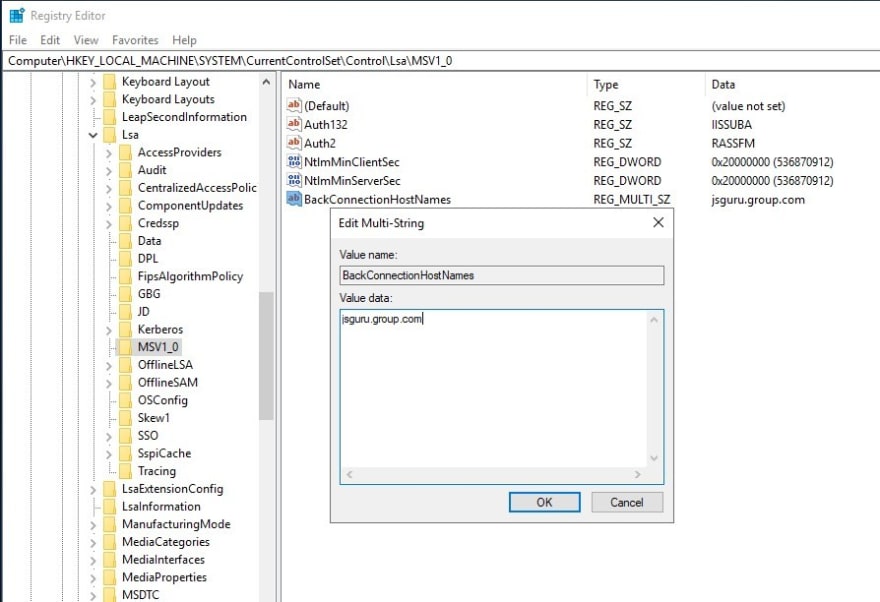
Task: Click the Data folder icon
Action: click(x=126, y=241)
